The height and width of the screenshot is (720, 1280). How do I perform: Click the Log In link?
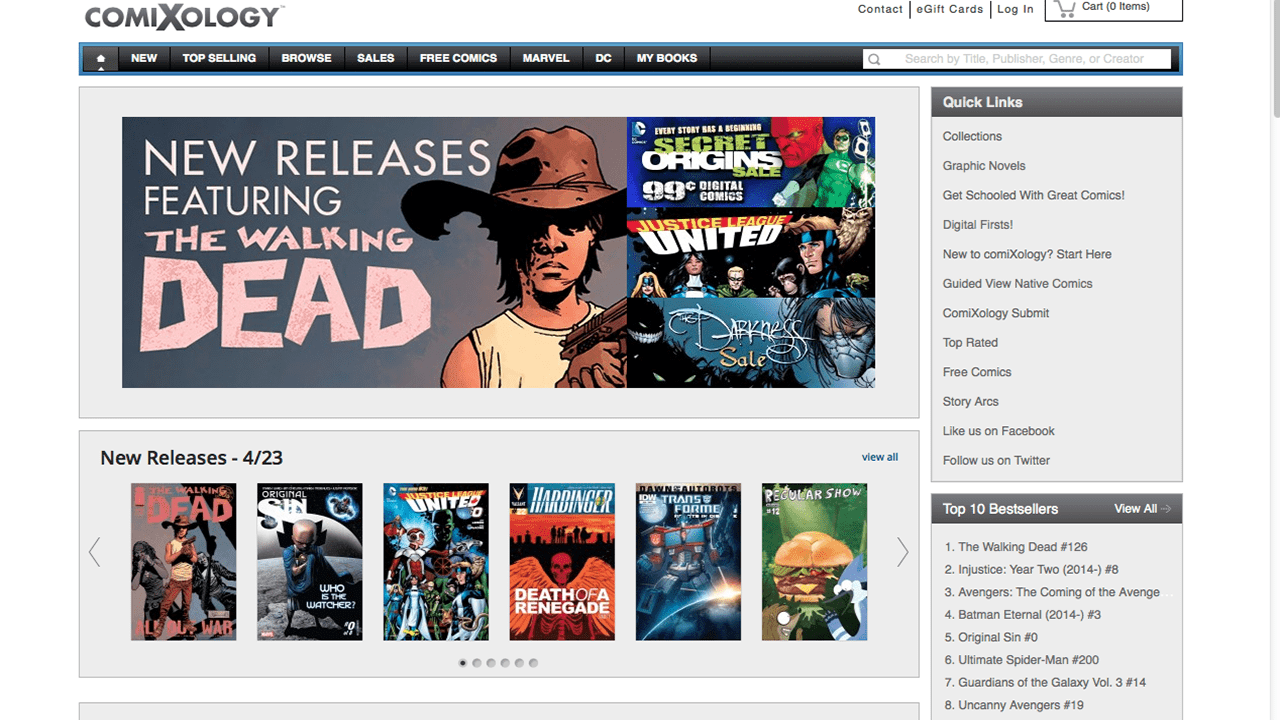tap(1015, 9)
